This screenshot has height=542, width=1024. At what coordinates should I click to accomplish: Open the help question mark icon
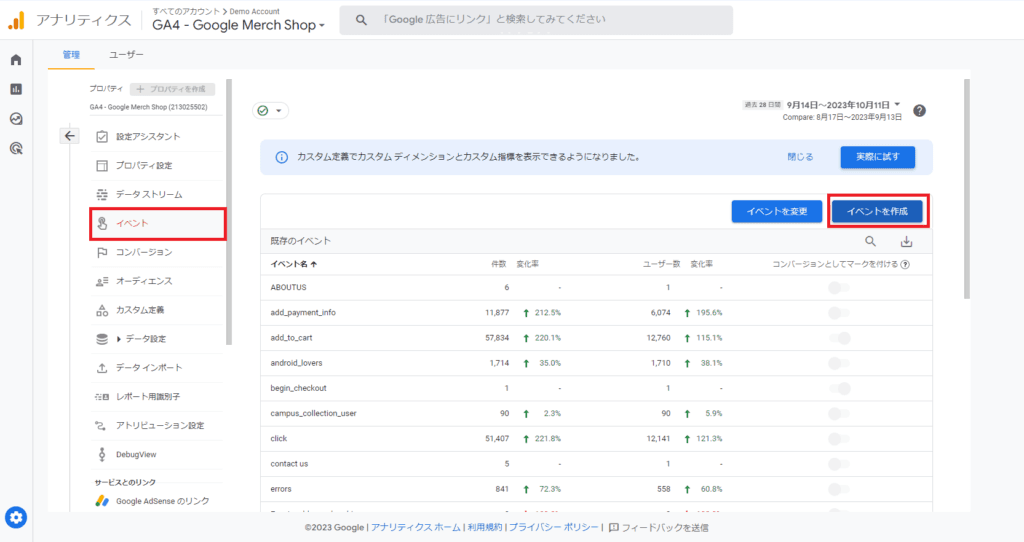pos(920,110)
